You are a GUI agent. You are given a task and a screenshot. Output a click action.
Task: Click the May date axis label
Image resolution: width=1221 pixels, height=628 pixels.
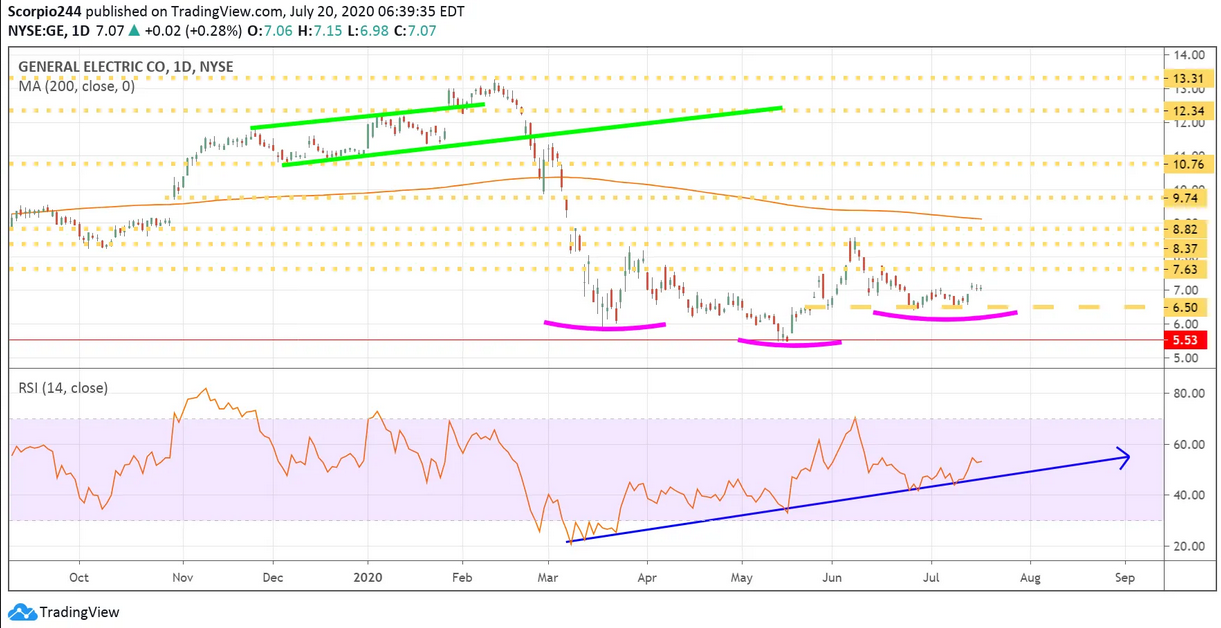point(741,577)
